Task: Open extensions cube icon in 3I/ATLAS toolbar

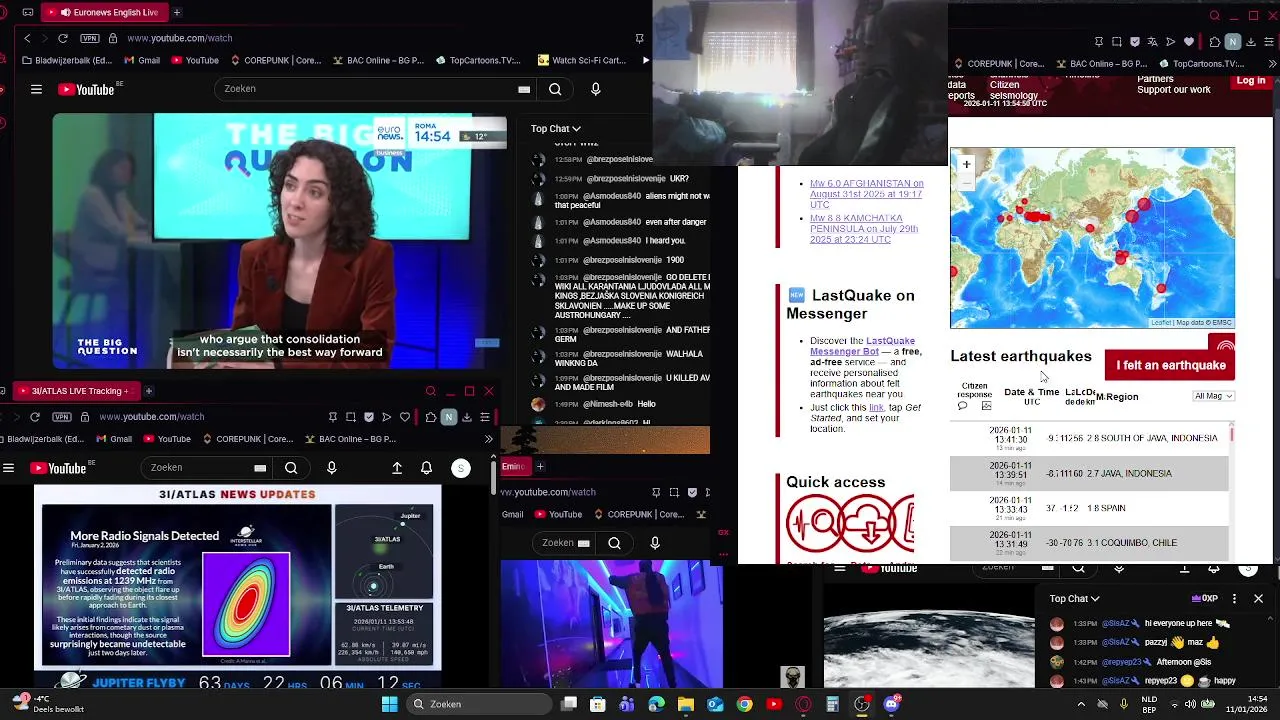Action: (x=431, y=417)
